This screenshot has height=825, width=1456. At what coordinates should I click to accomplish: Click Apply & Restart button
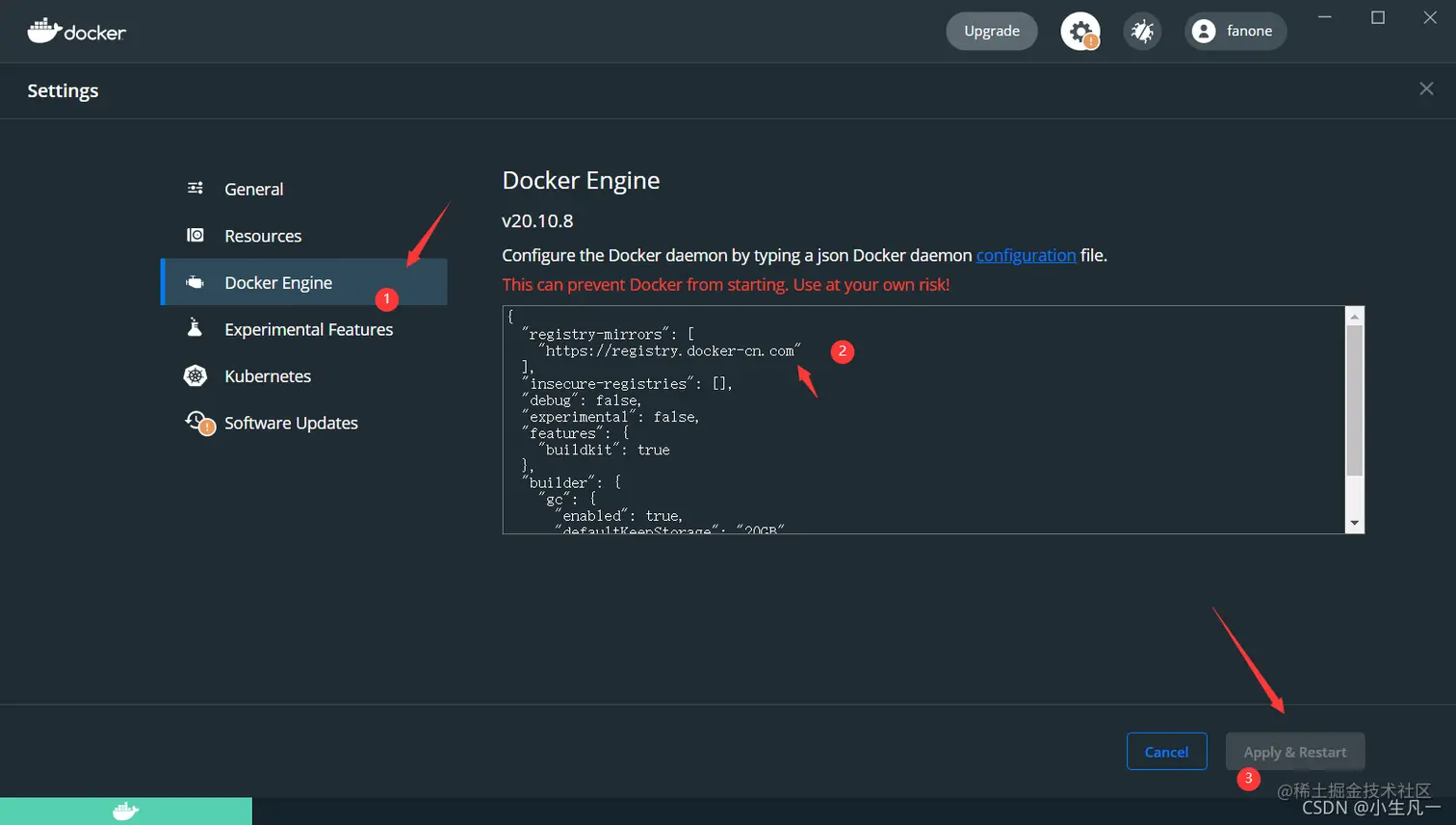(x=1295, y=752)
